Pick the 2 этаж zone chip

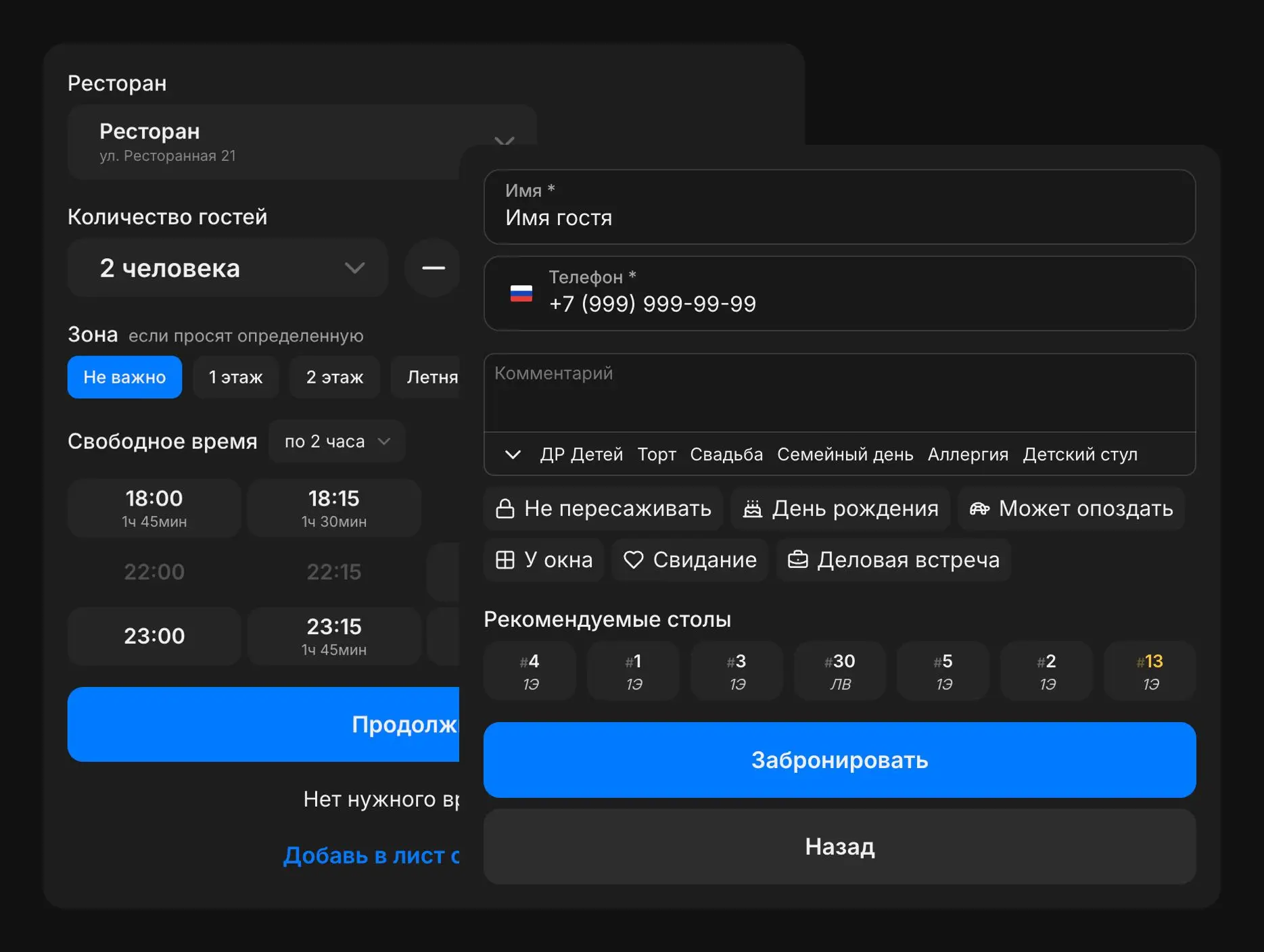coord(334,377)
